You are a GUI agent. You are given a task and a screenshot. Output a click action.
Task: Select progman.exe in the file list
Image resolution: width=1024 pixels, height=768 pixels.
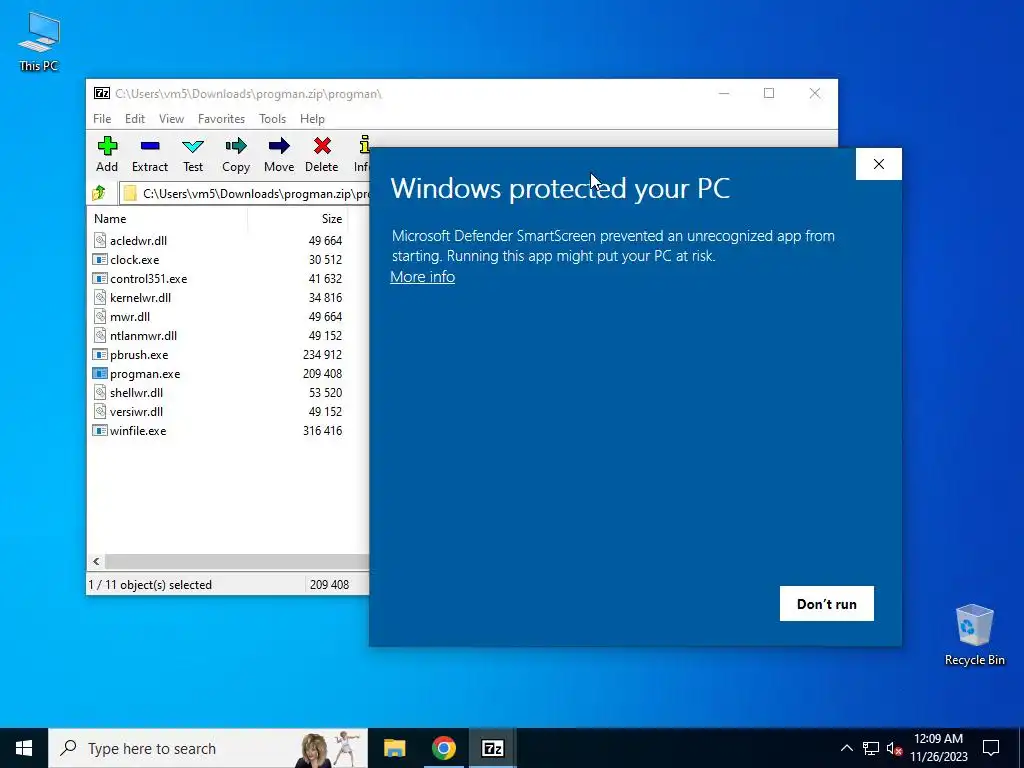pyautogui.click(x=145, y=374)
